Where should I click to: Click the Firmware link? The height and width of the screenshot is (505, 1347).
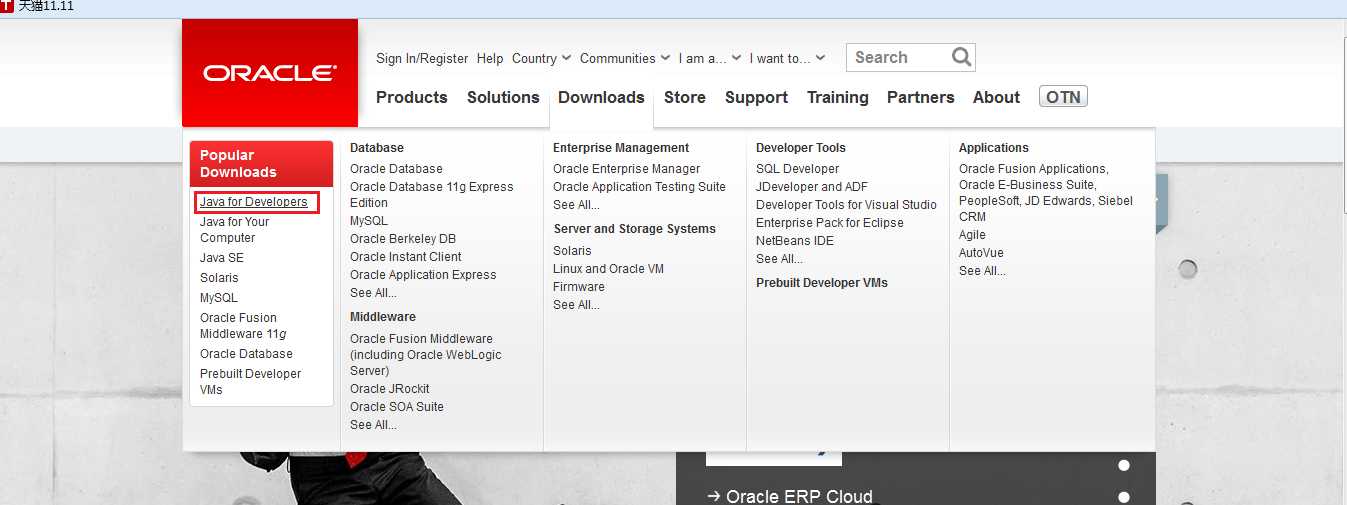pyautogui.click(x=579, y=287)
